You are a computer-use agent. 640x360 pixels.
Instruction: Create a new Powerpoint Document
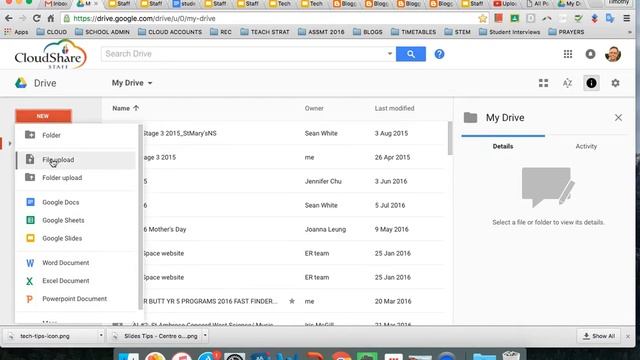pos(76,298)
